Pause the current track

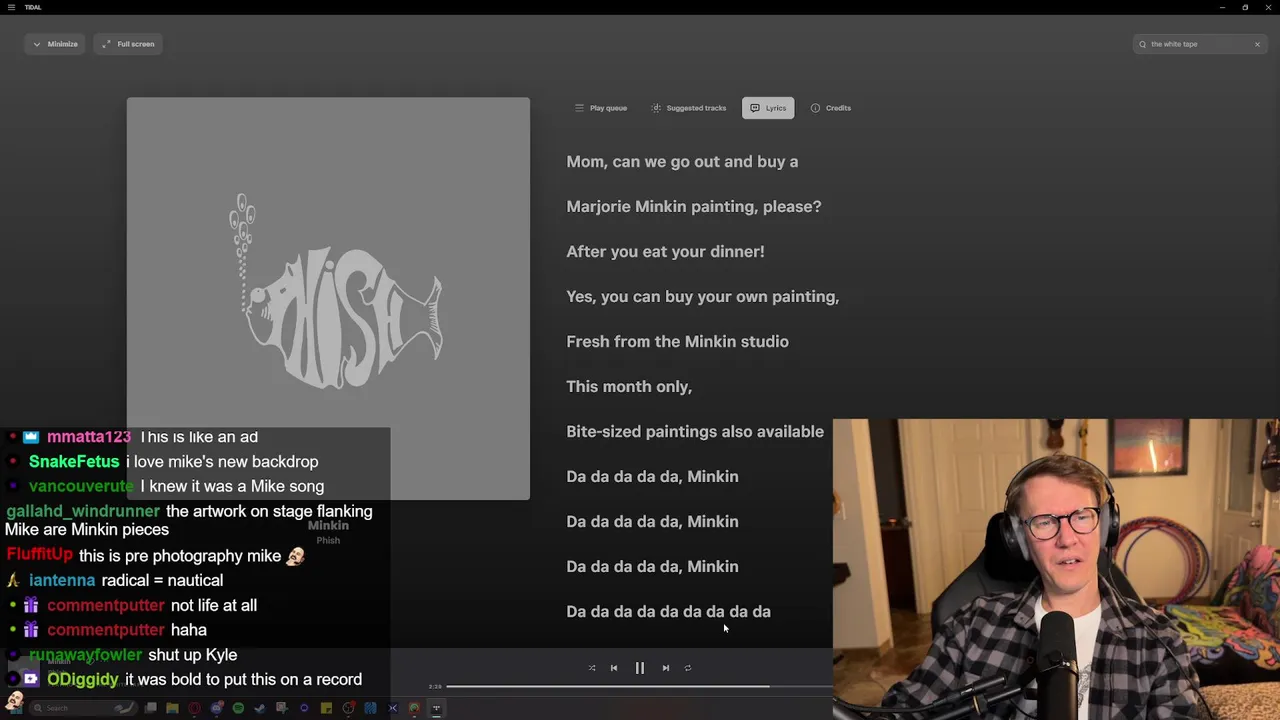[640, 668]
